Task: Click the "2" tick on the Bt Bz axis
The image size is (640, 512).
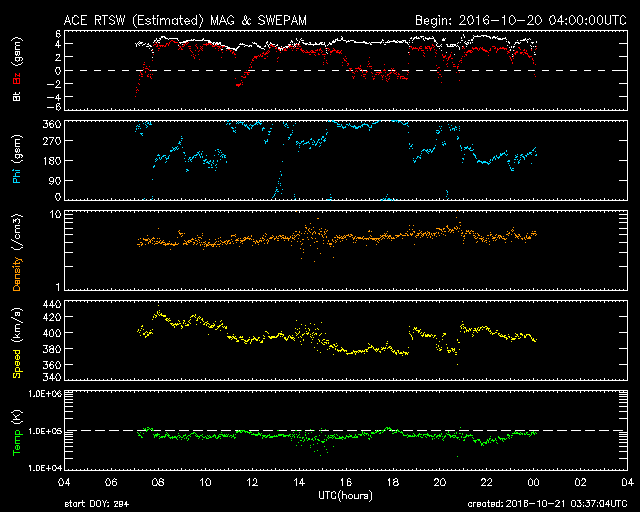Action: pos(58,57)
